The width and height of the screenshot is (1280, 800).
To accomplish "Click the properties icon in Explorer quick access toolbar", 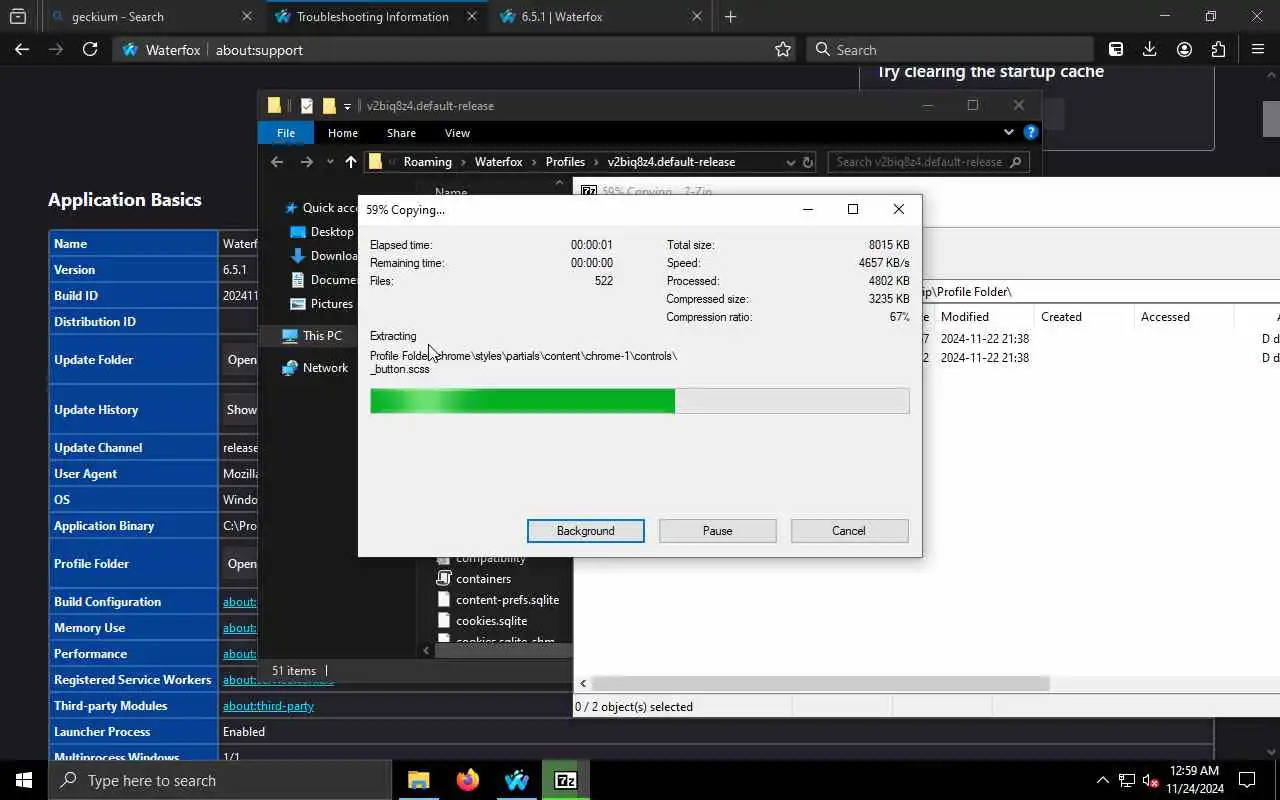I will (307, 106).
